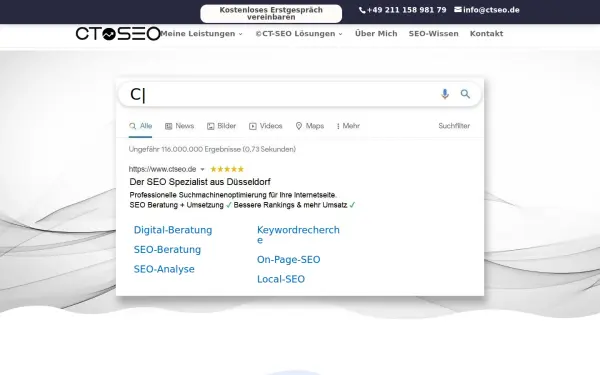This screenshot has height=375, width=600.
Task: Open the On-Page-SEO link
Action: pos(289,259)
